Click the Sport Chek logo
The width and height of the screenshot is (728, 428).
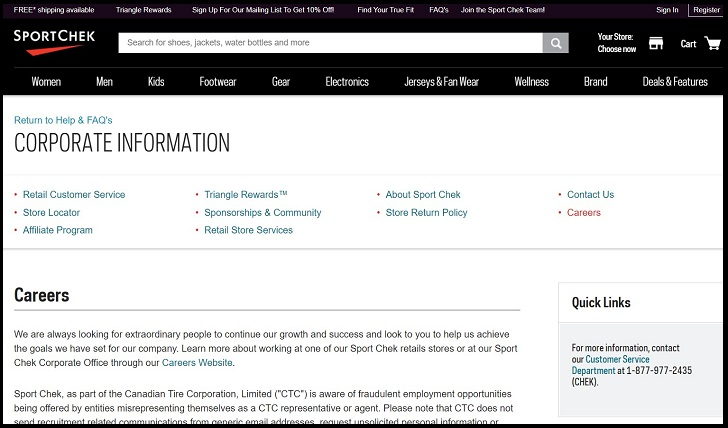point(54,42)
